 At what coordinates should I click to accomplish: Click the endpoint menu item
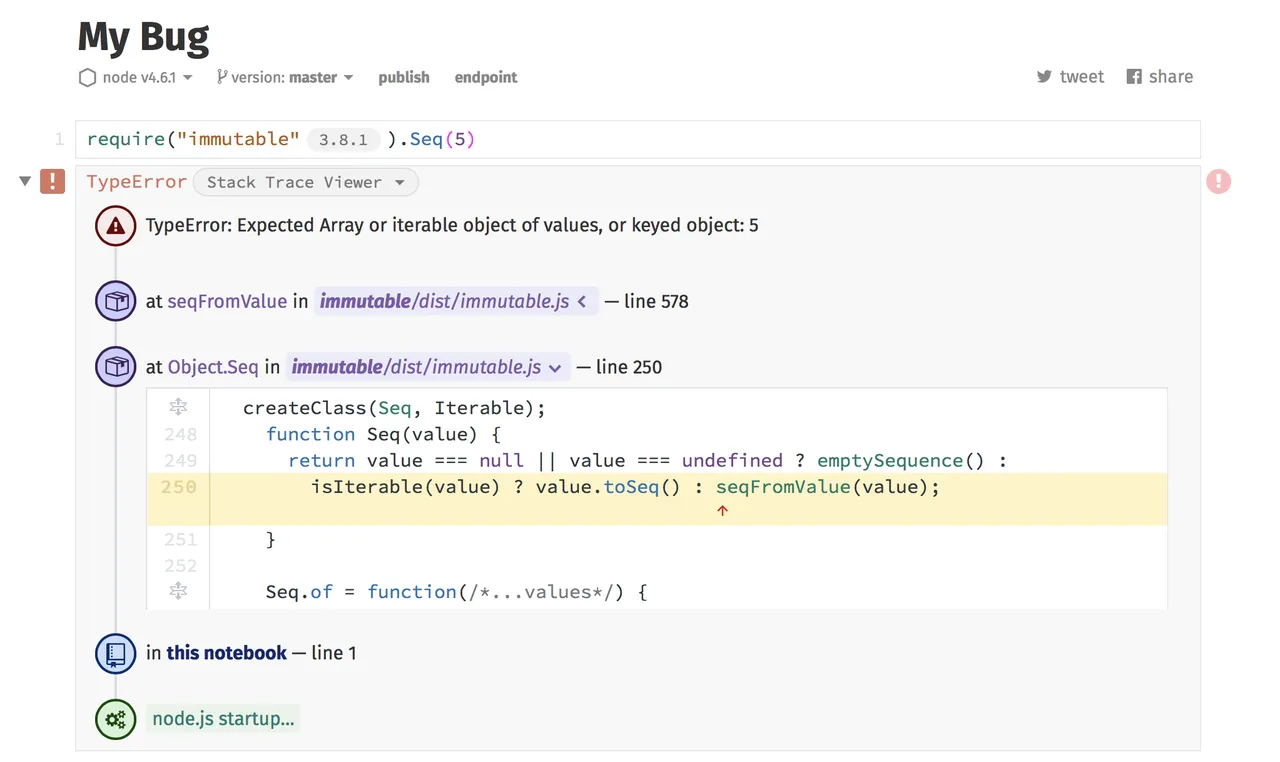pos(486,77)
